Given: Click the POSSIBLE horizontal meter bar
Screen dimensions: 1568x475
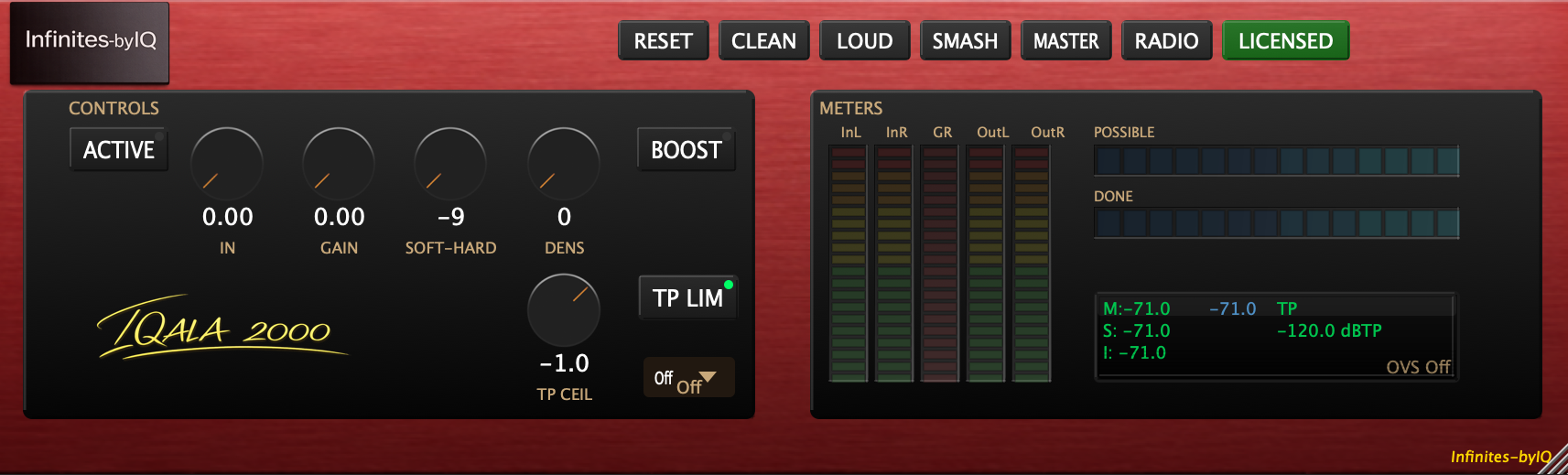Looking at the screenshot, I should [x=1276, y=161].
